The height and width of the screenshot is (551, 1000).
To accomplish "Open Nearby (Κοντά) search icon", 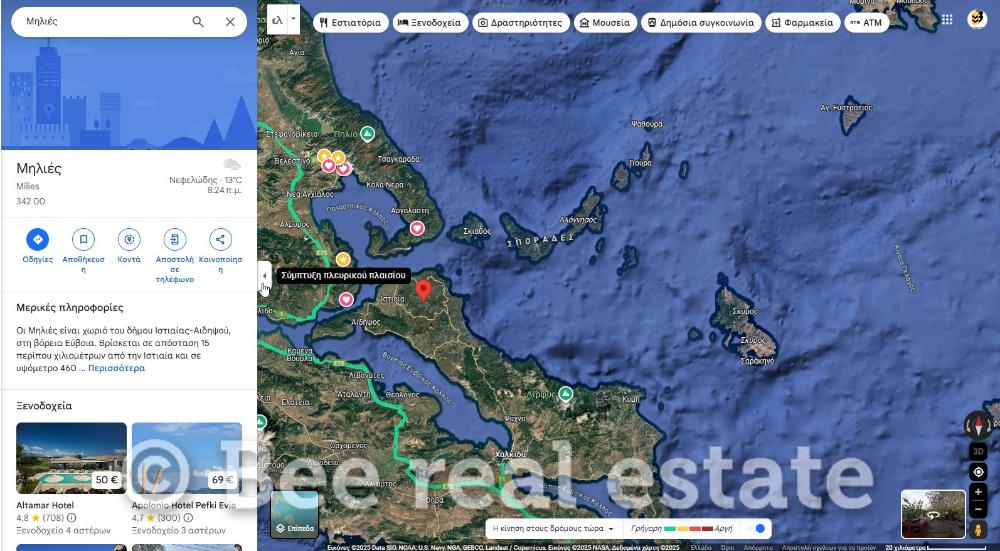I will point(129,239).
